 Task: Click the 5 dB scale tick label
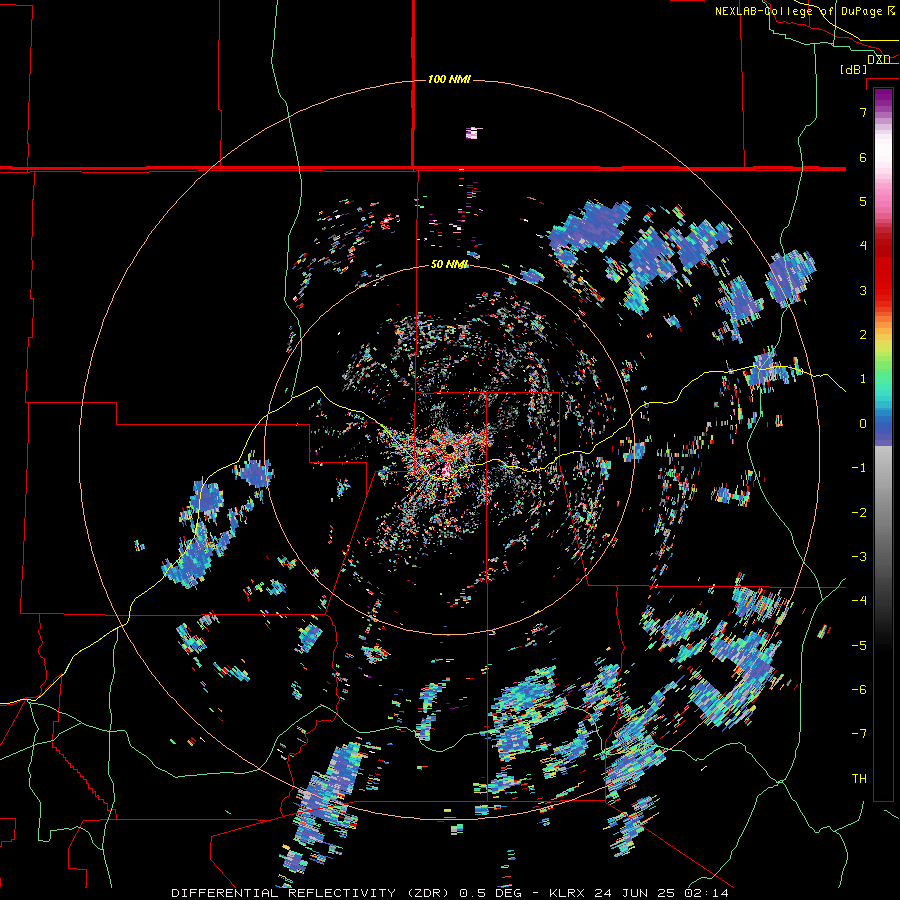click(863, 201)
